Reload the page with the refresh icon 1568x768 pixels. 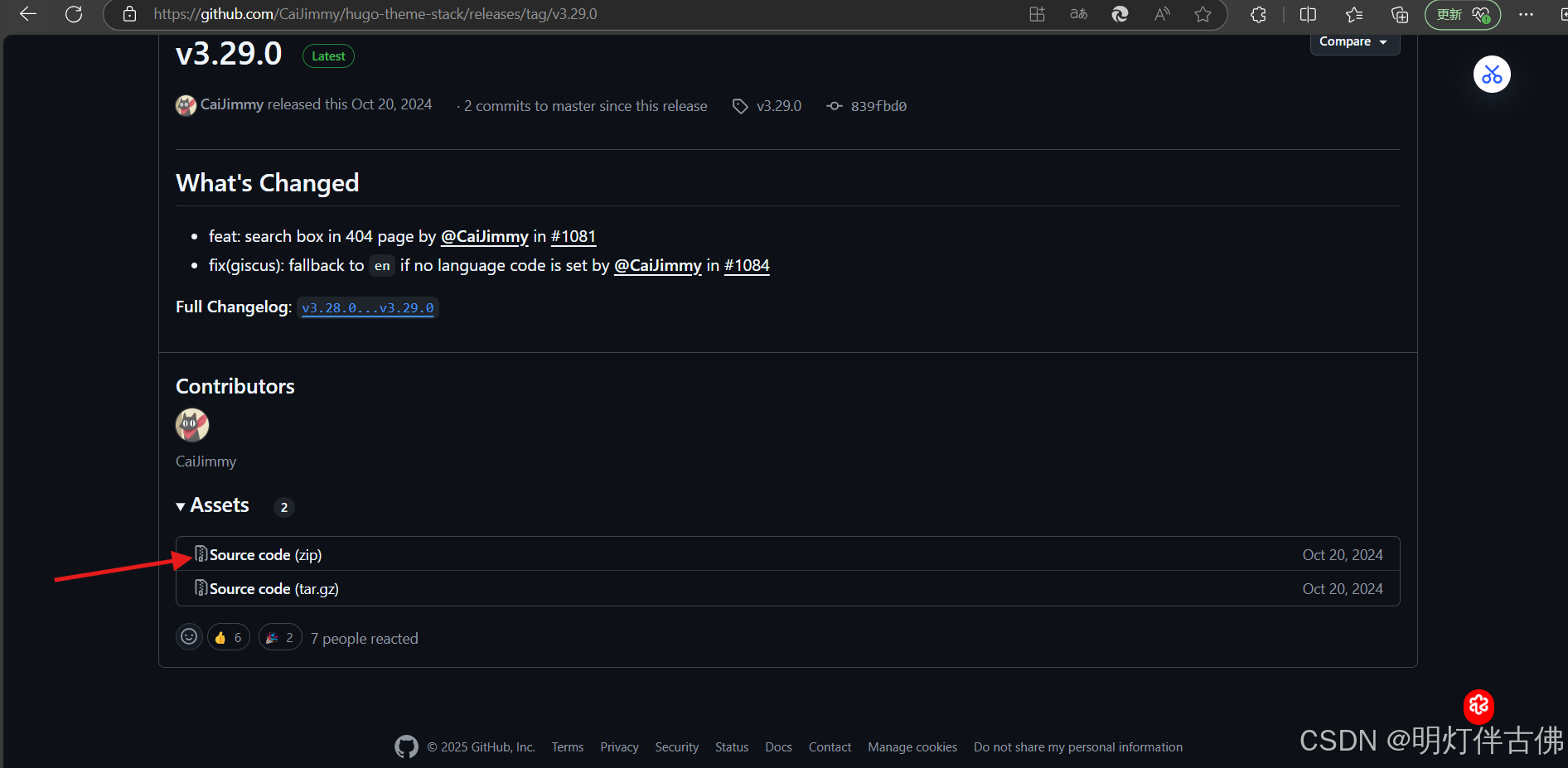coord(74,14)
